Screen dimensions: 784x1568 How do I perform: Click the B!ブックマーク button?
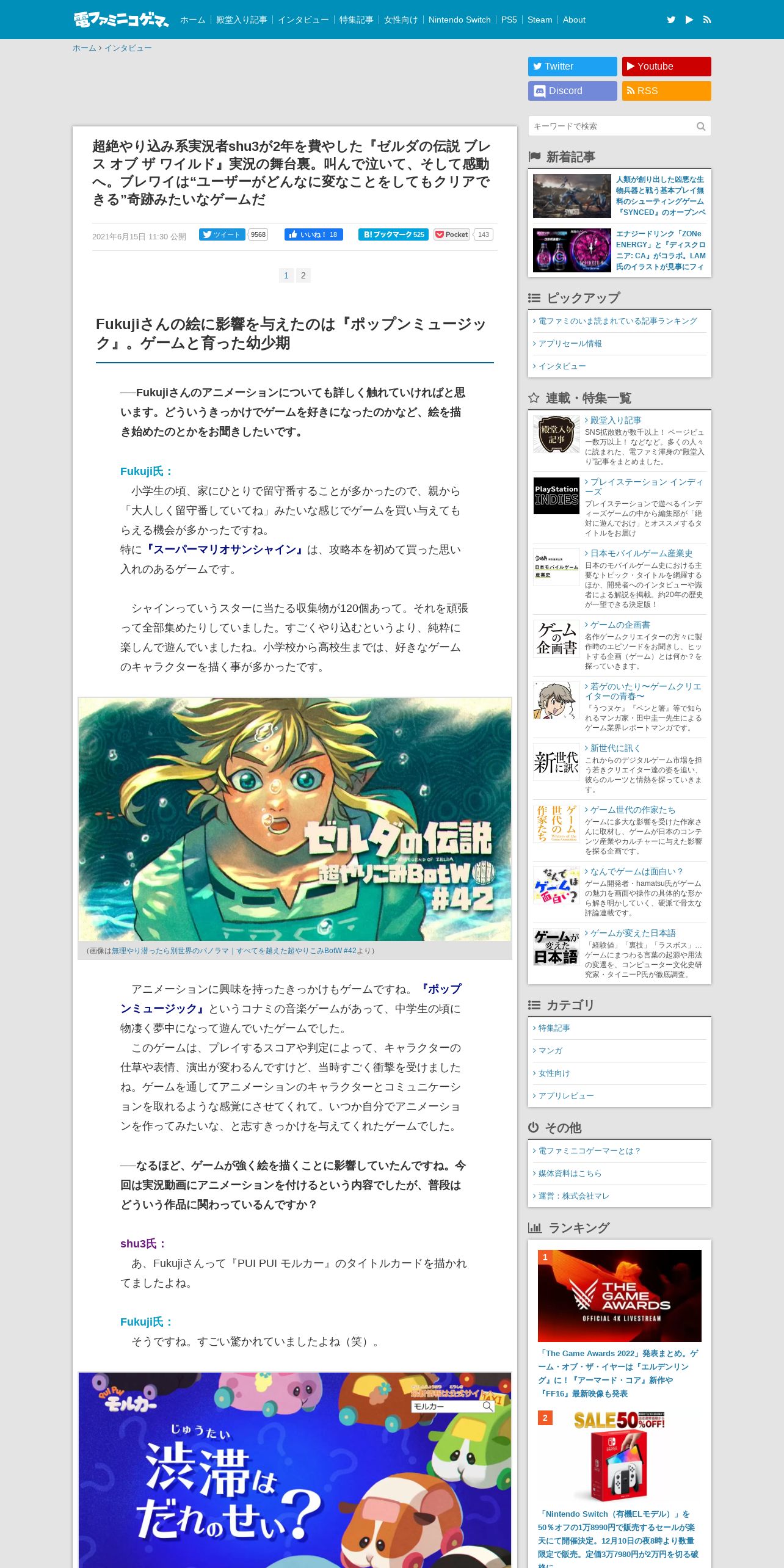[393, 234]
